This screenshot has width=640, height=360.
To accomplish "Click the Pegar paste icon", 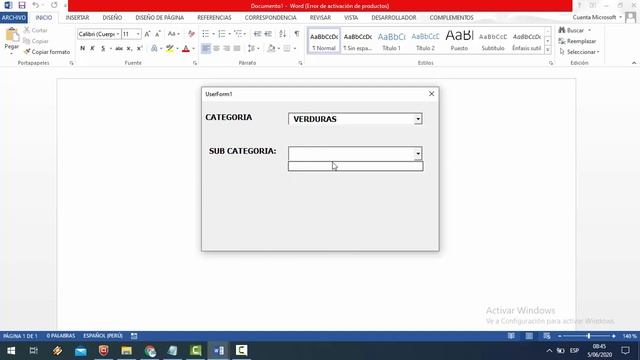I will [12, 36].
